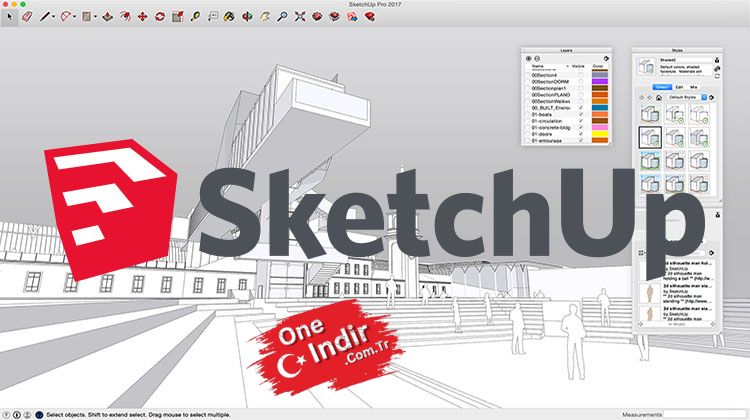Click the Visible column header in Layers
Screen dimensions: 750x420
[578, 66]
